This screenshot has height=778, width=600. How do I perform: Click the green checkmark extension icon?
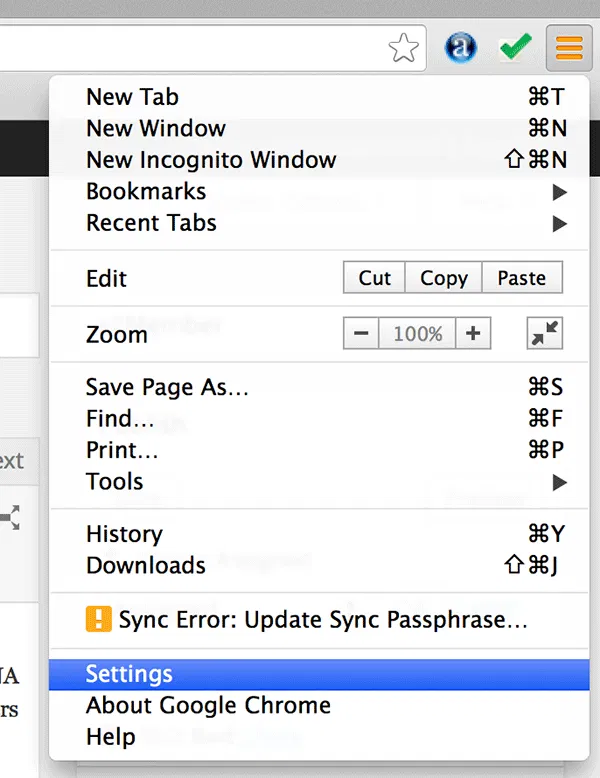click(515, 47)
